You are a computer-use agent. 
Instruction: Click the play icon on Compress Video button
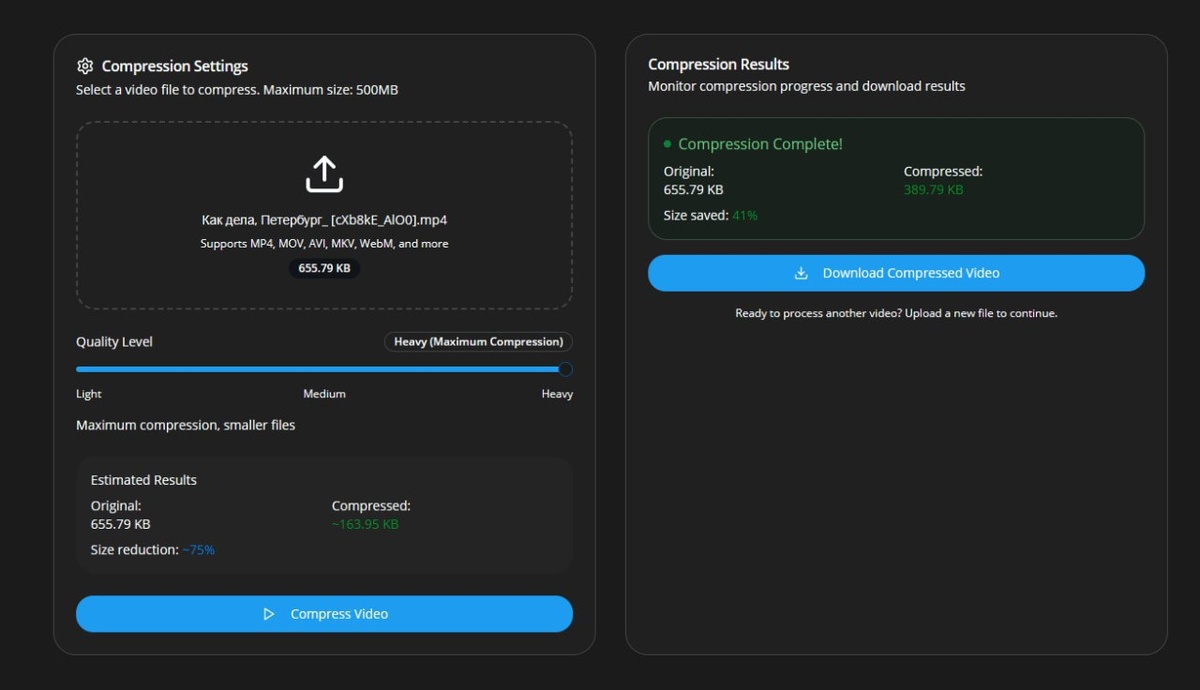[268, 614]
